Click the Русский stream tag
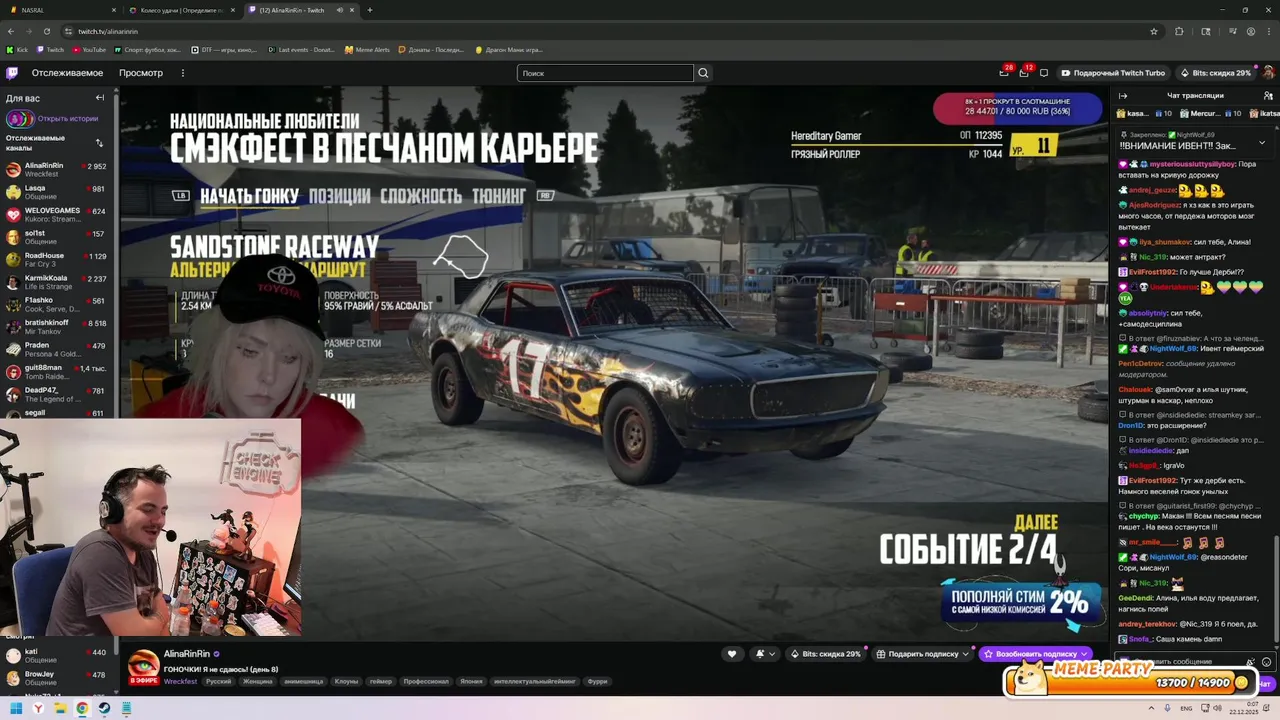 click(218, 681)
